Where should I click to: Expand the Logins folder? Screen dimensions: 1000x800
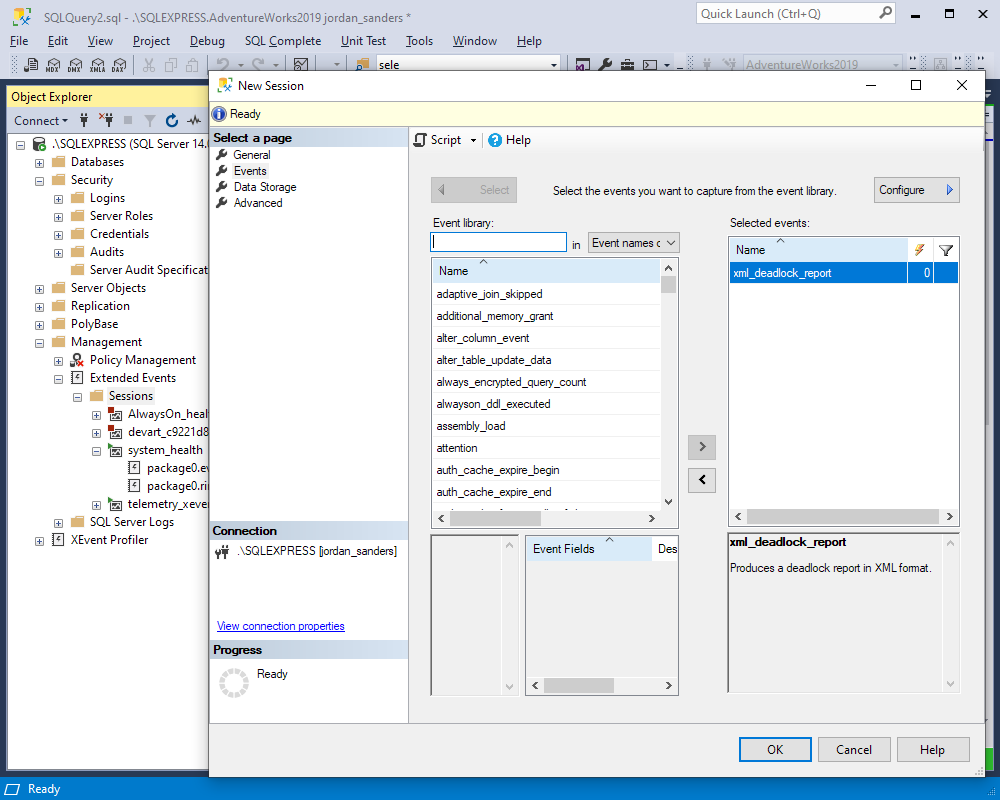pyautogui.click(x=59, y=199)
